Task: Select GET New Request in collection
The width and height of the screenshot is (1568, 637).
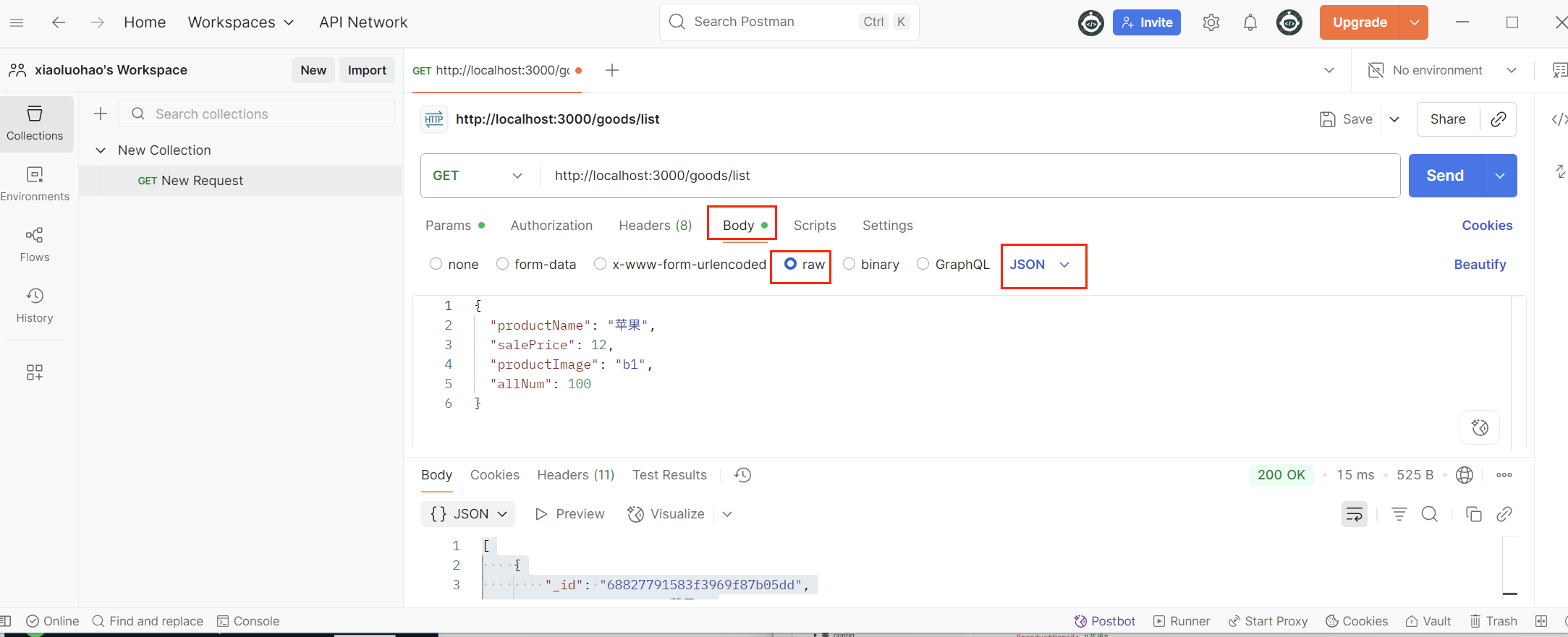Action: click(x=240, y=181)
